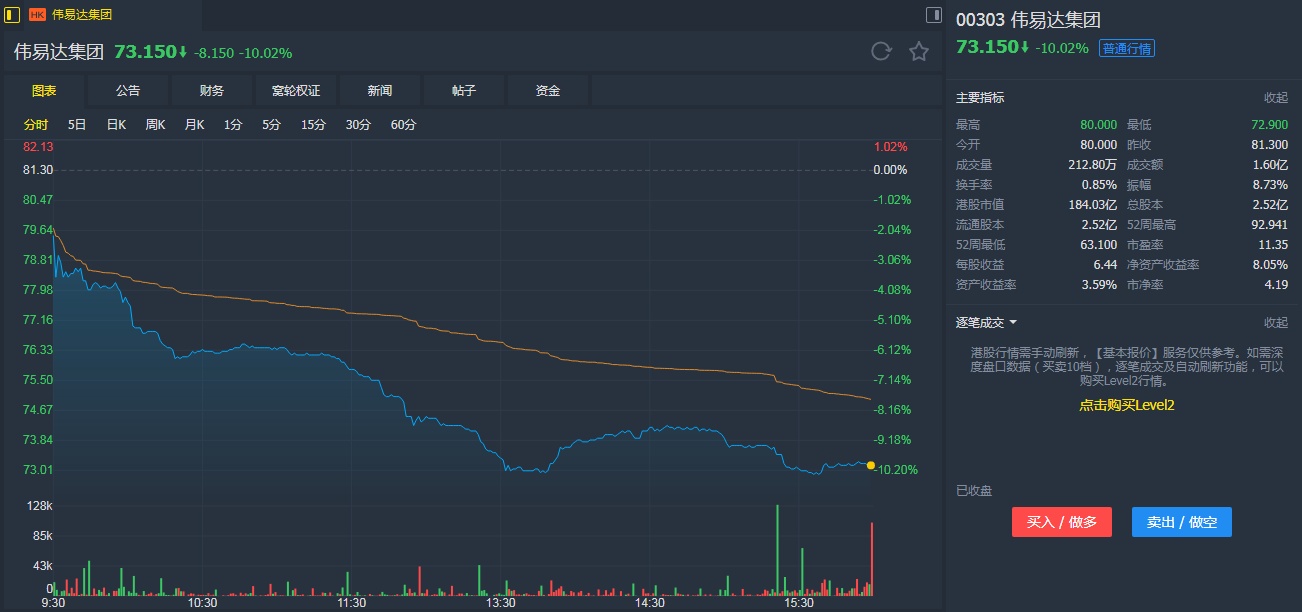This screenshot has height=612, width=1302.
Task: Collapse the 逐笔成交 section via 收起
Action: point(1275,322)
